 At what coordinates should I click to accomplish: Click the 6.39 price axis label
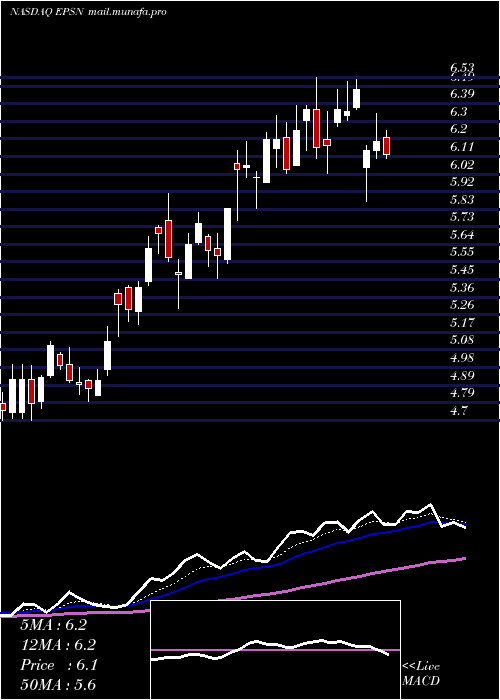pyautogui.click(x=462, y=94)
